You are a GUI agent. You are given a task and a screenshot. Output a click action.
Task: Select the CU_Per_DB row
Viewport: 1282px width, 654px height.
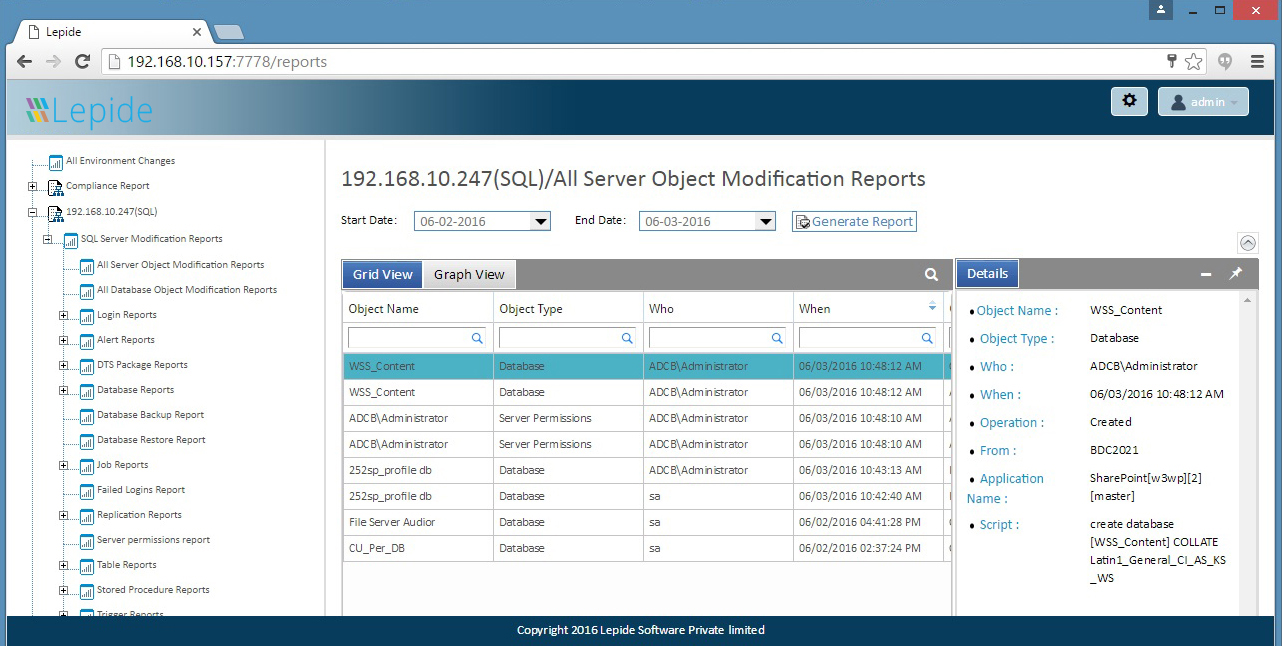(647, 548)
